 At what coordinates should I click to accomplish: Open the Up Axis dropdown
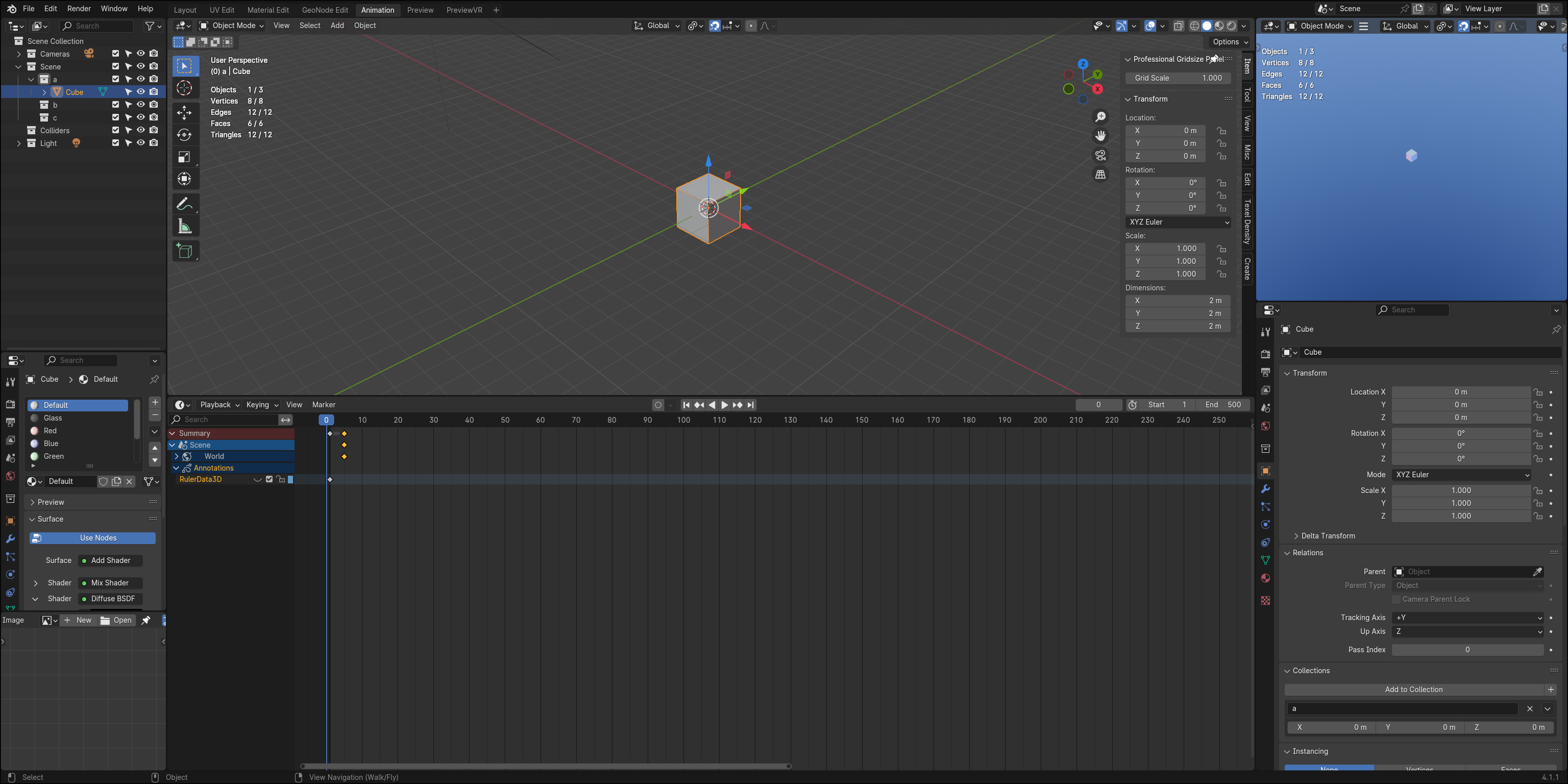(x=1467, y=632)
